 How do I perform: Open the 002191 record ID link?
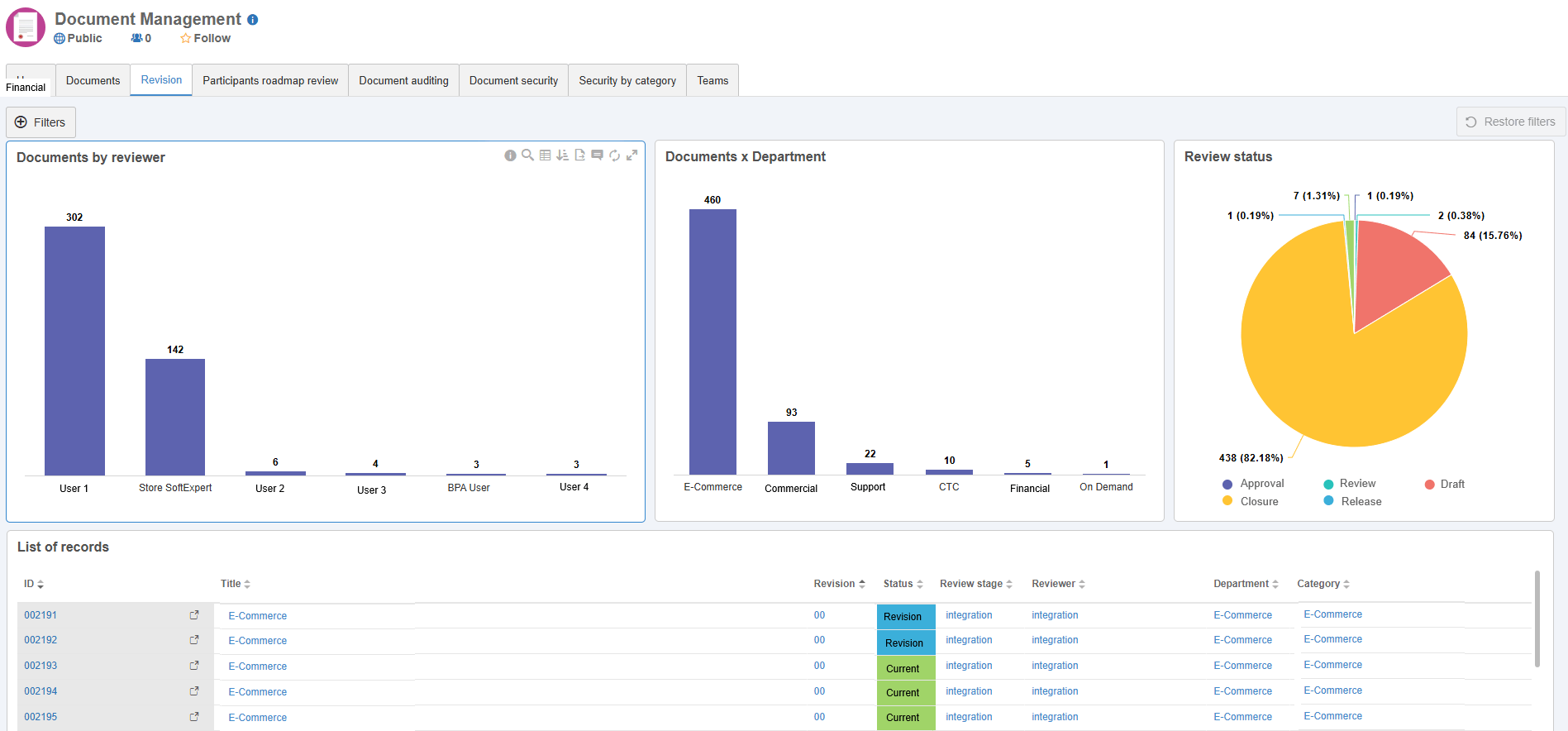pyautogui.click(x=41, y=615)
